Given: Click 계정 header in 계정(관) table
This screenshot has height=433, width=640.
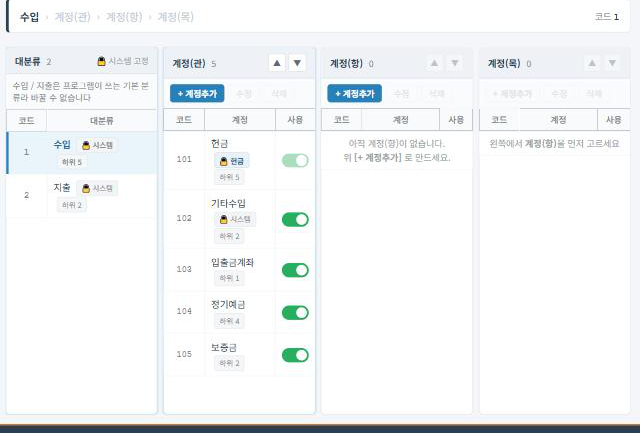Looking at the screenshot, I should pos(240,120).
